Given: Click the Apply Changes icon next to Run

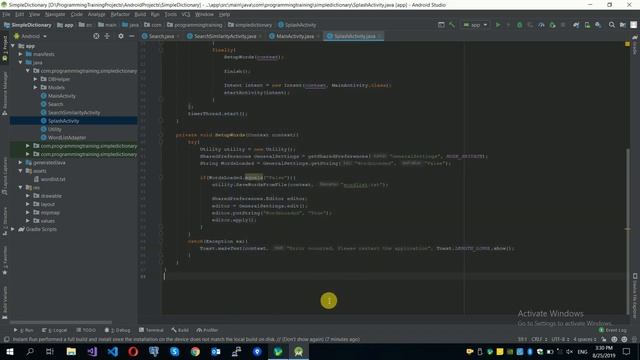Looking at the screenshot, I should [508, 25].
